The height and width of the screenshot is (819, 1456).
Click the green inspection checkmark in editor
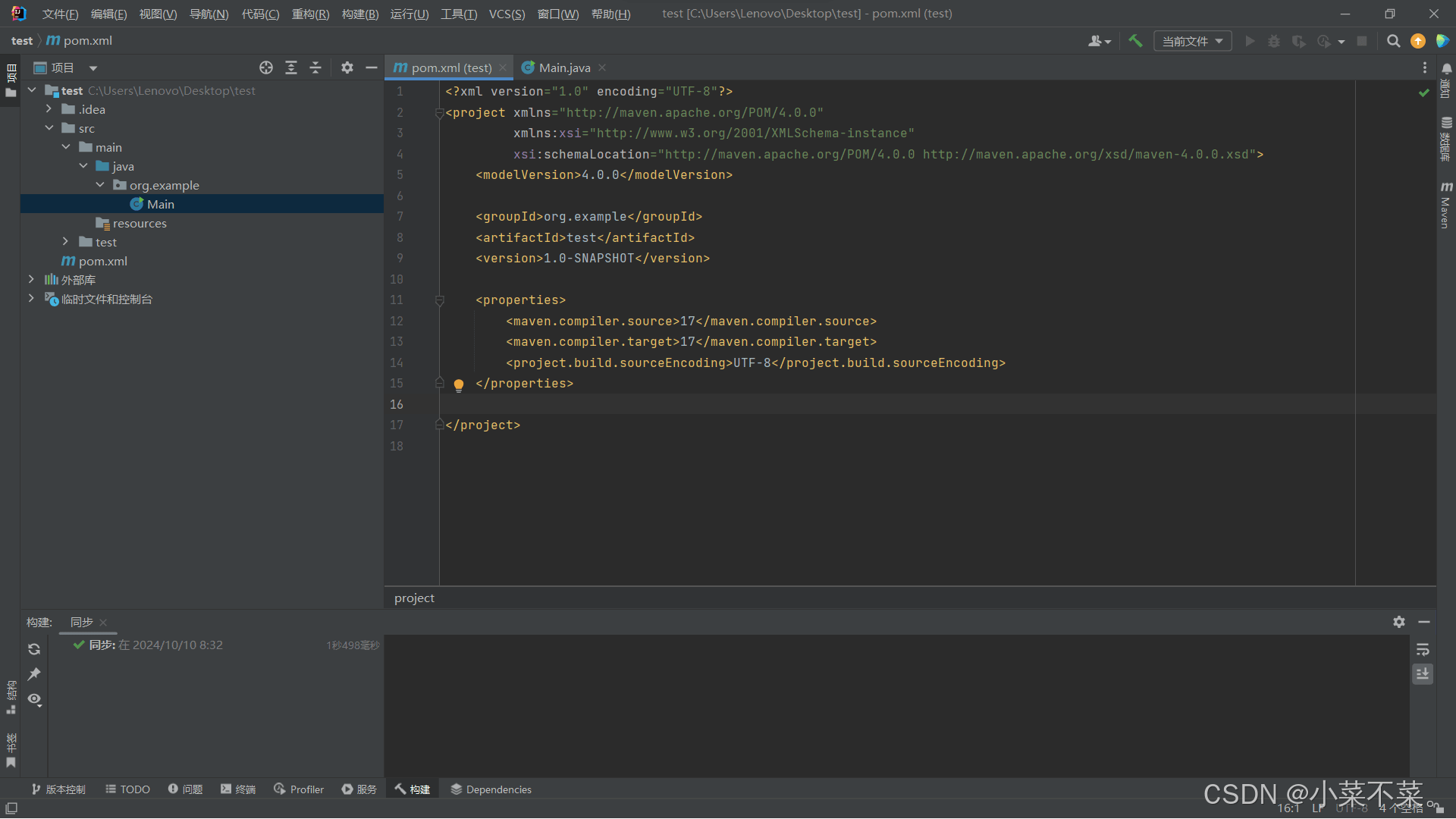[x=1423, y=93]
